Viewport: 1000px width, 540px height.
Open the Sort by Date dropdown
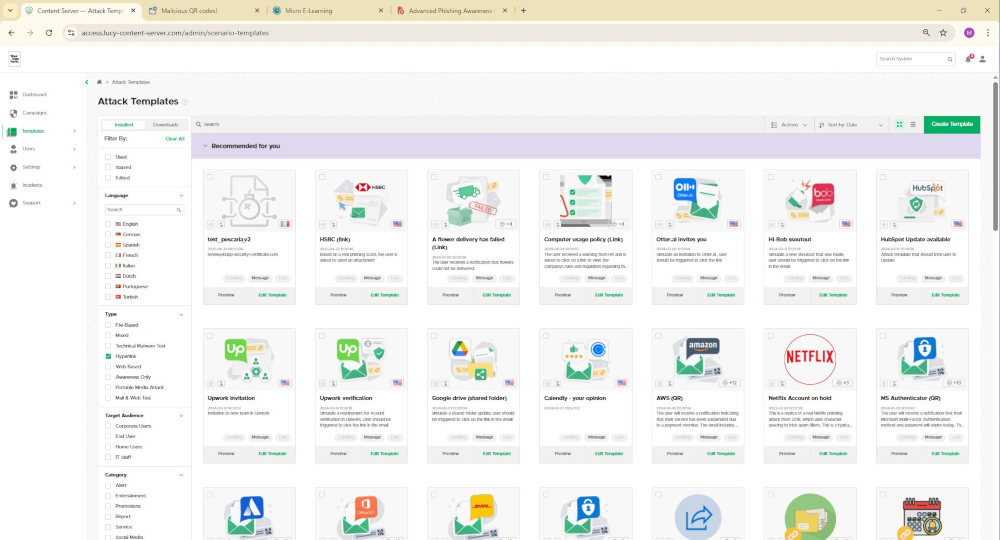(x=851, y=125)
